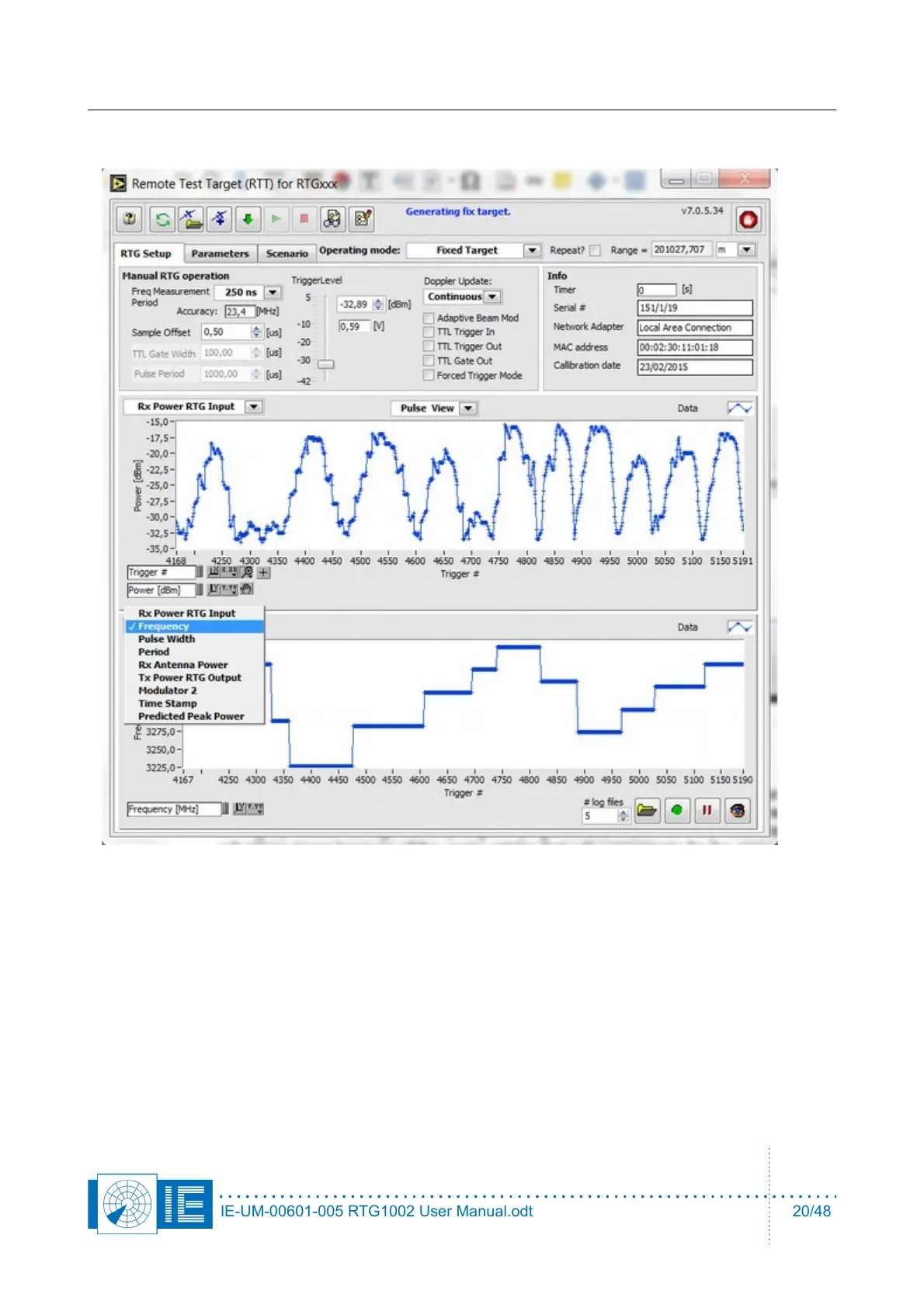Click the Power axis format icon

pyautogui.click(x=231, y=590)
